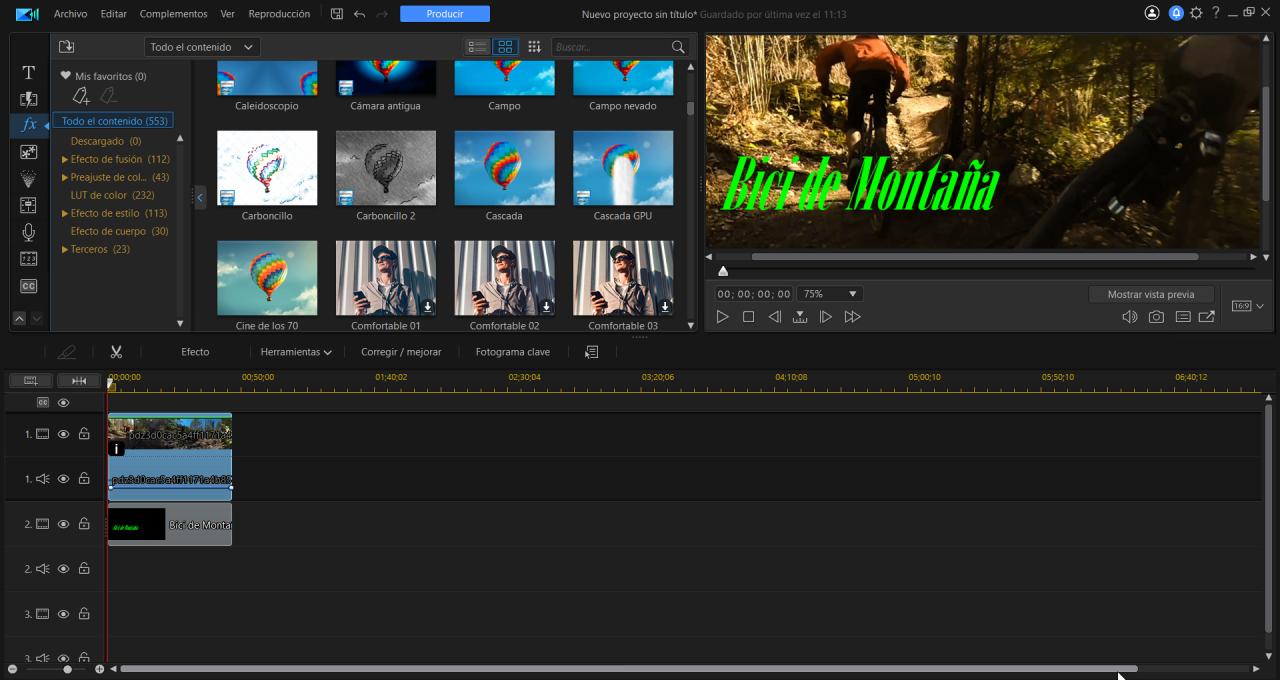The height and width of the screenshot is (680, 1280).
Task: Toggle visibility of video track 1
Action: (x=63, y=434)
